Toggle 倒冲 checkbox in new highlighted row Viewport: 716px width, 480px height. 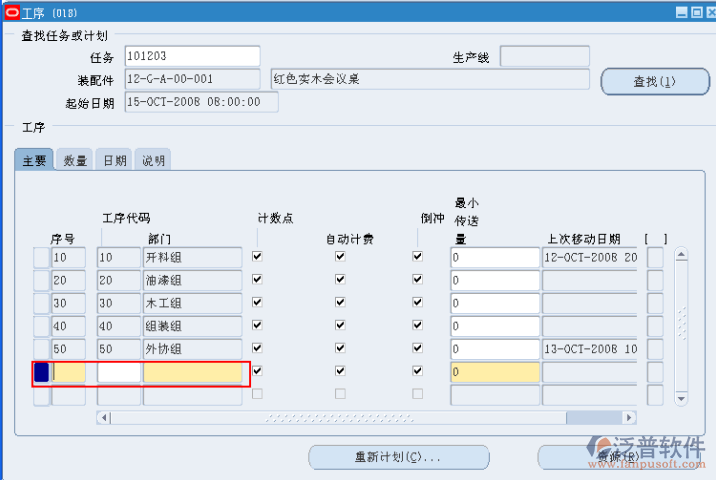tap(417, 371)
